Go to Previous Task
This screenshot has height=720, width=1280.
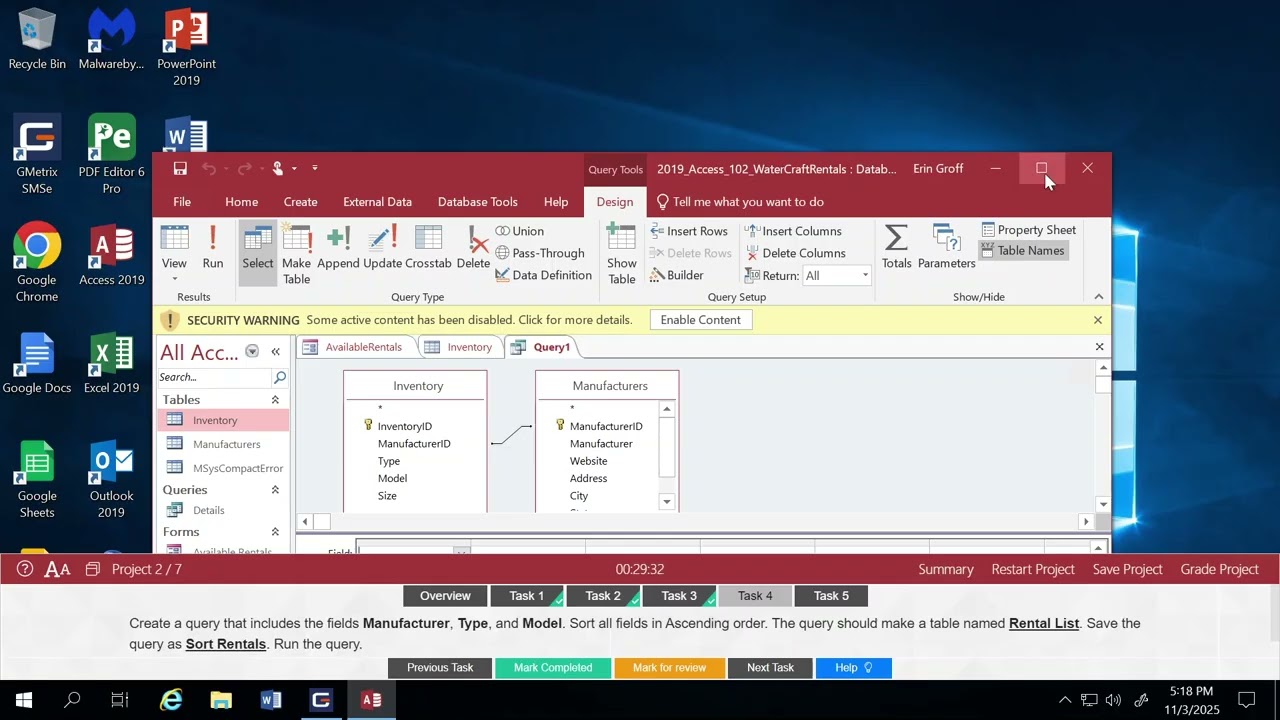(440, 668)
